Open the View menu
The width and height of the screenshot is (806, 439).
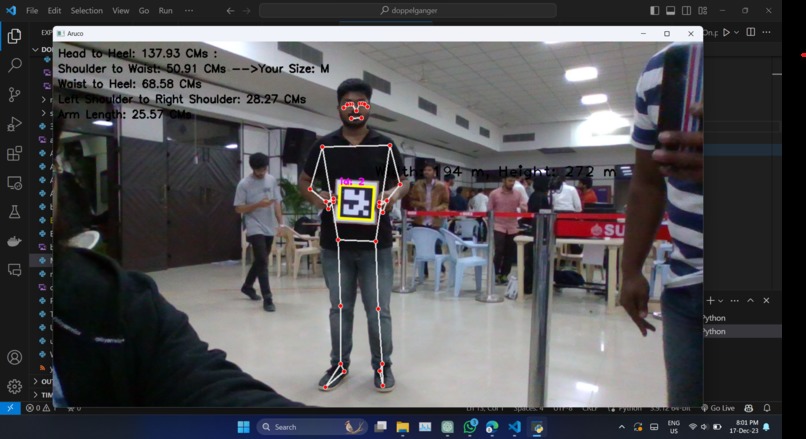point(121,10)
